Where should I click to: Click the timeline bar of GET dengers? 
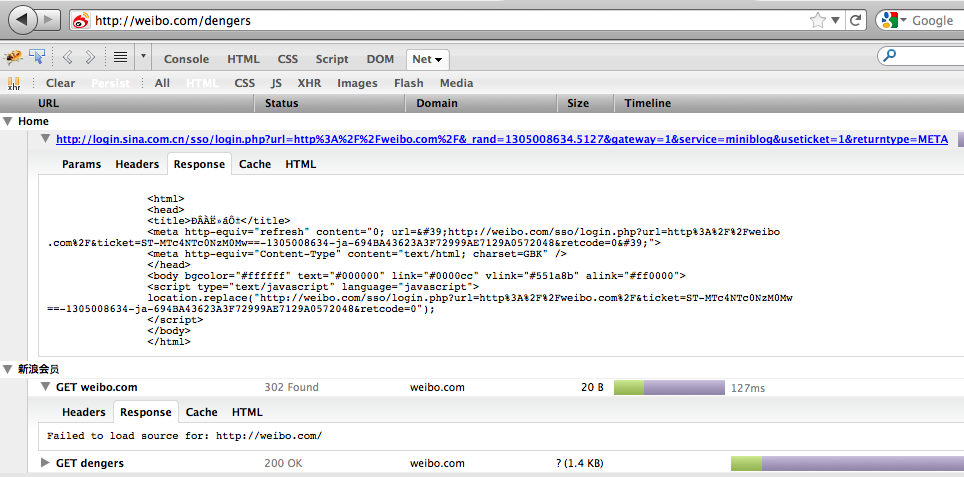(847, 463)
